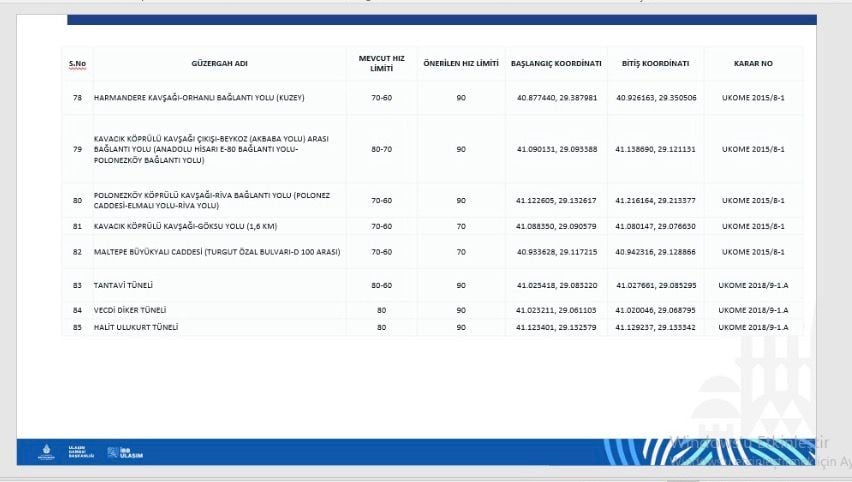
Task: Click the MEVCUT HIZ LİMİTİ header cell
Action: coord(381,64)
